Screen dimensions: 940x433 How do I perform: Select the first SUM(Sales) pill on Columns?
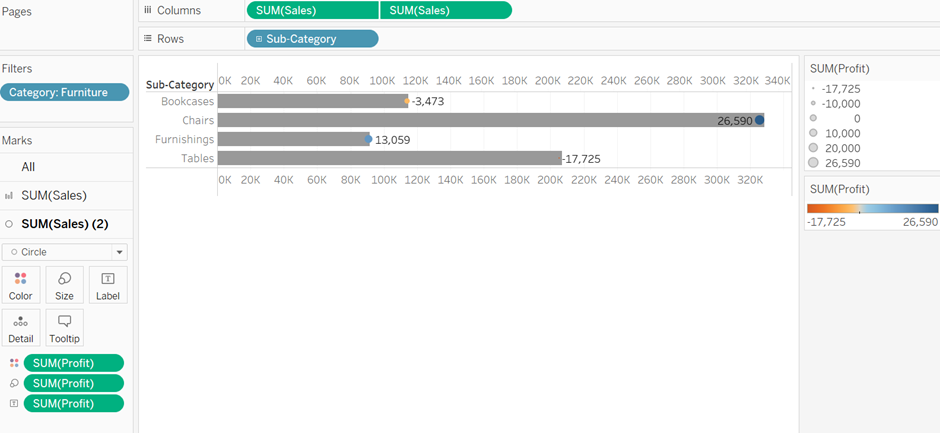(312, 10)
